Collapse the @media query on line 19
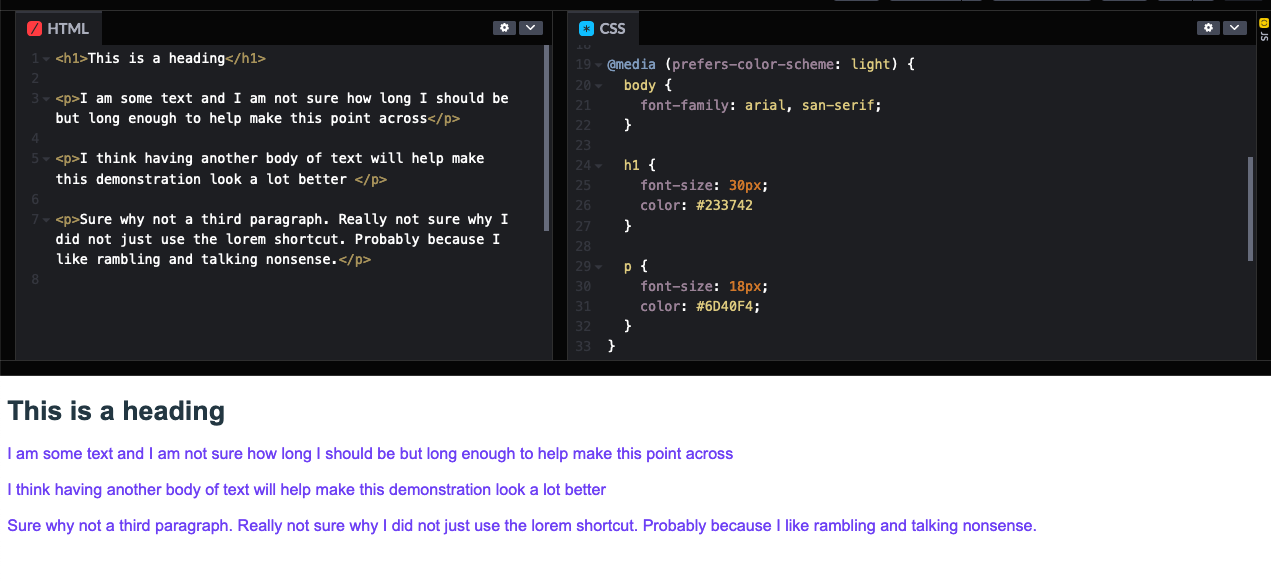Viewport: 1271px width, 582px height. pyautogui.click(x=600, y=64)
